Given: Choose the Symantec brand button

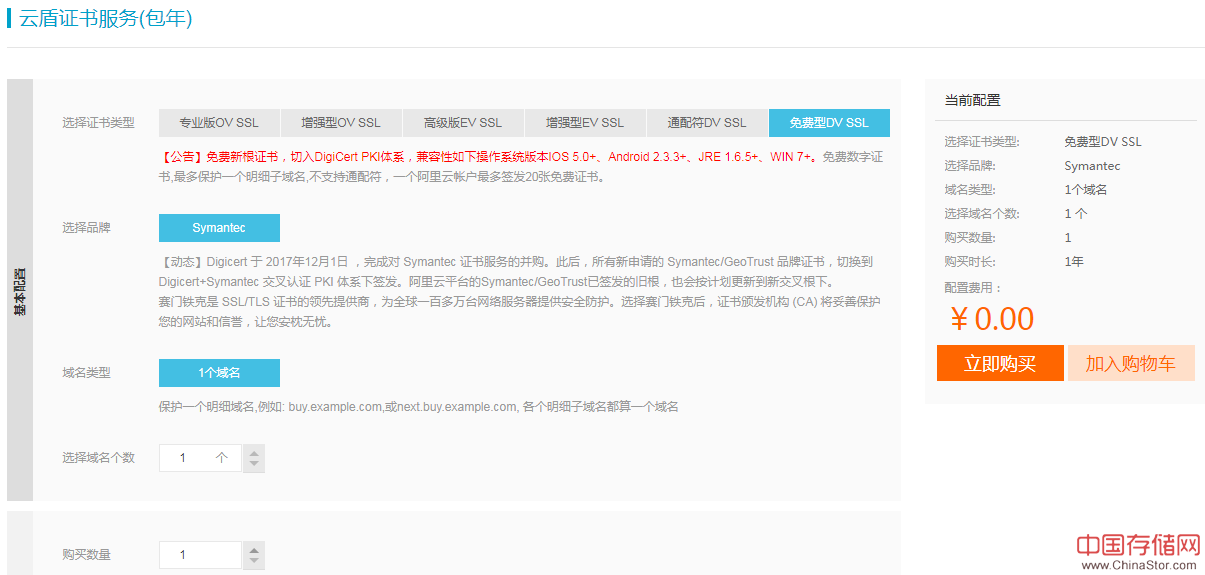Looking at the screenshot, I should coord(219,228).
